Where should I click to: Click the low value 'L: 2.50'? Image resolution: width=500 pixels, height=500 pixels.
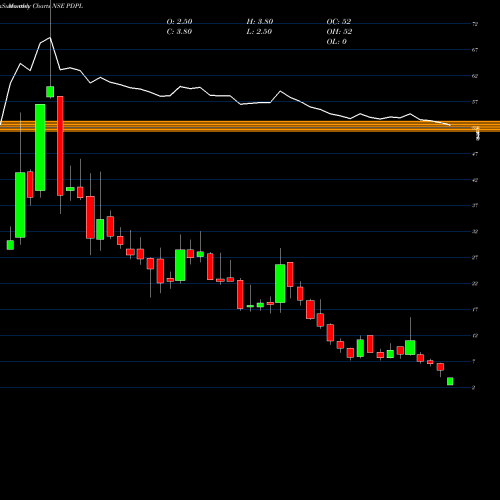[259, 31]
